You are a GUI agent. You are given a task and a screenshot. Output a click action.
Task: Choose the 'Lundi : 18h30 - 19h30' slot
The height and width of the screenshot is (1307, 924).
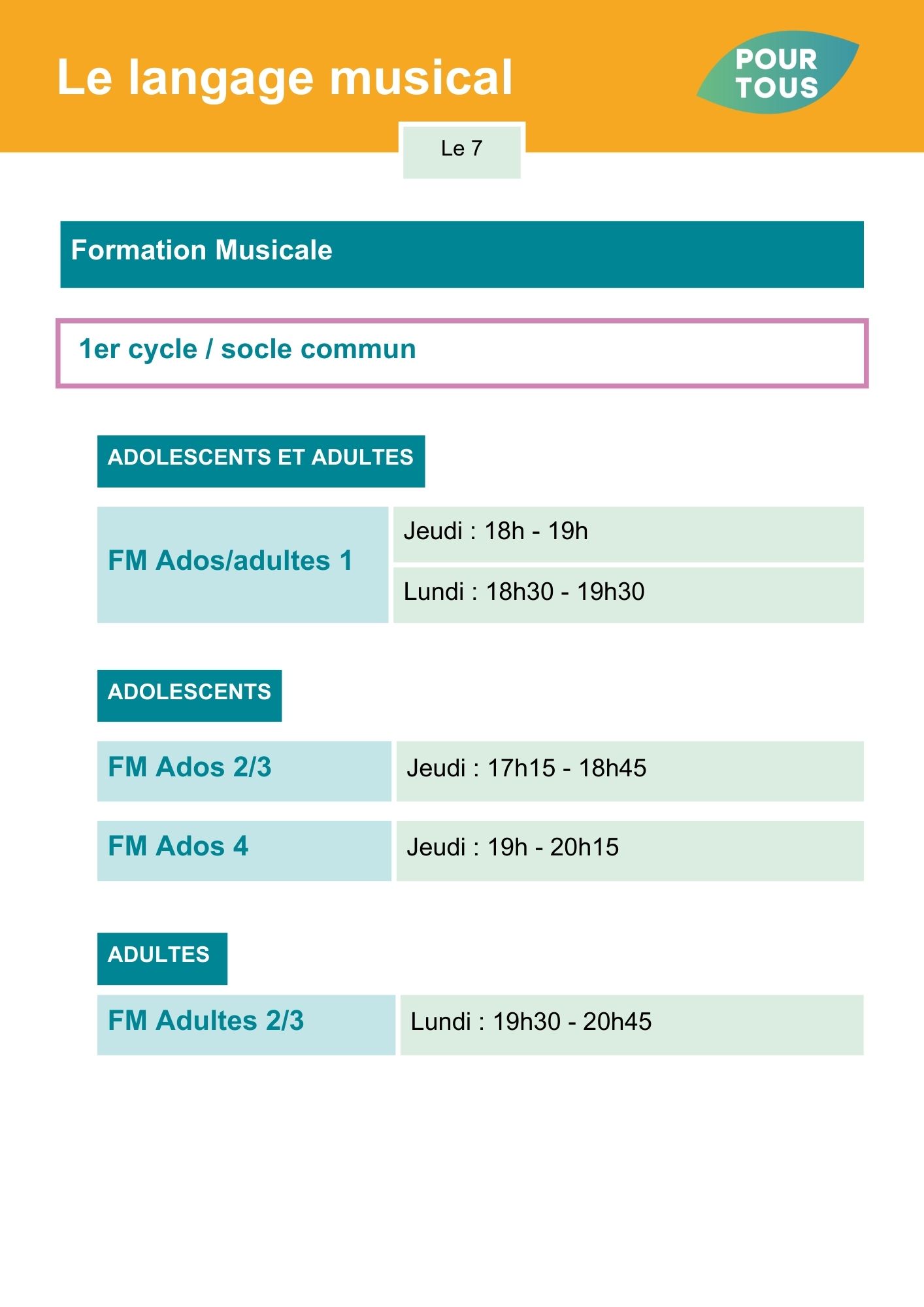coord(628,595)
